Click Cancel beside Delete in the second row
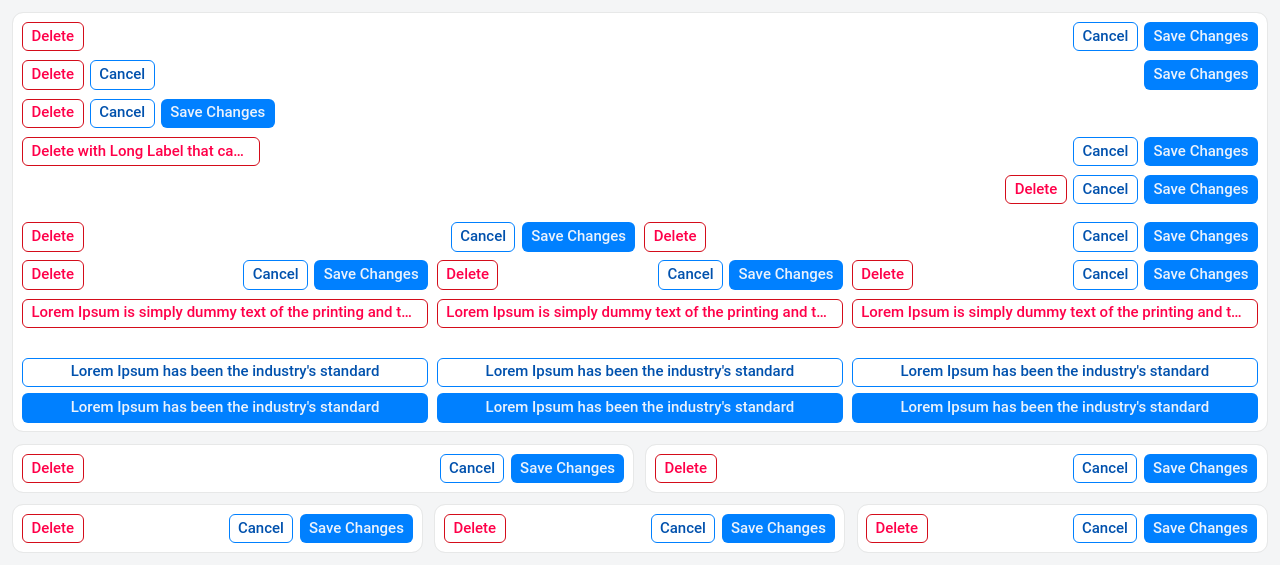This screenshot has height=565, width=1280. pyautogui.click(x=122, y=75)
